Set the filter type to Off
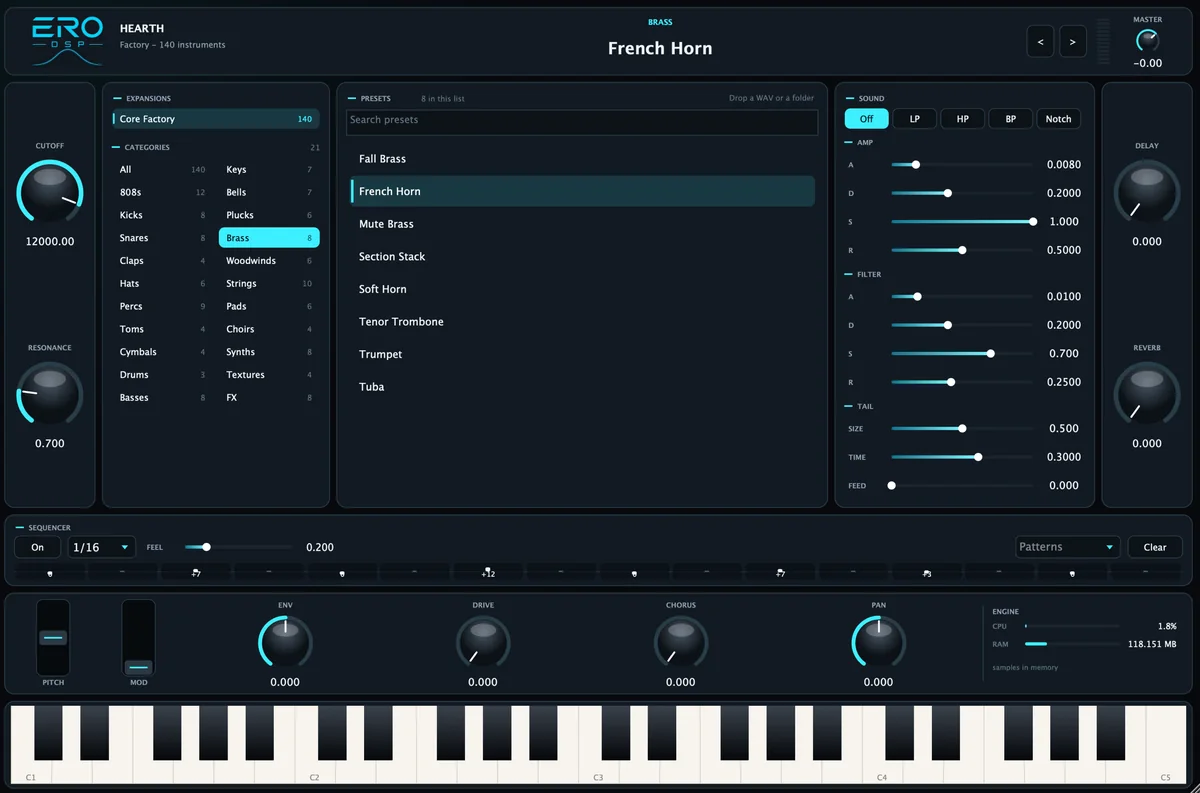The height and width of the screenshot is (793, 1200). 866,119
